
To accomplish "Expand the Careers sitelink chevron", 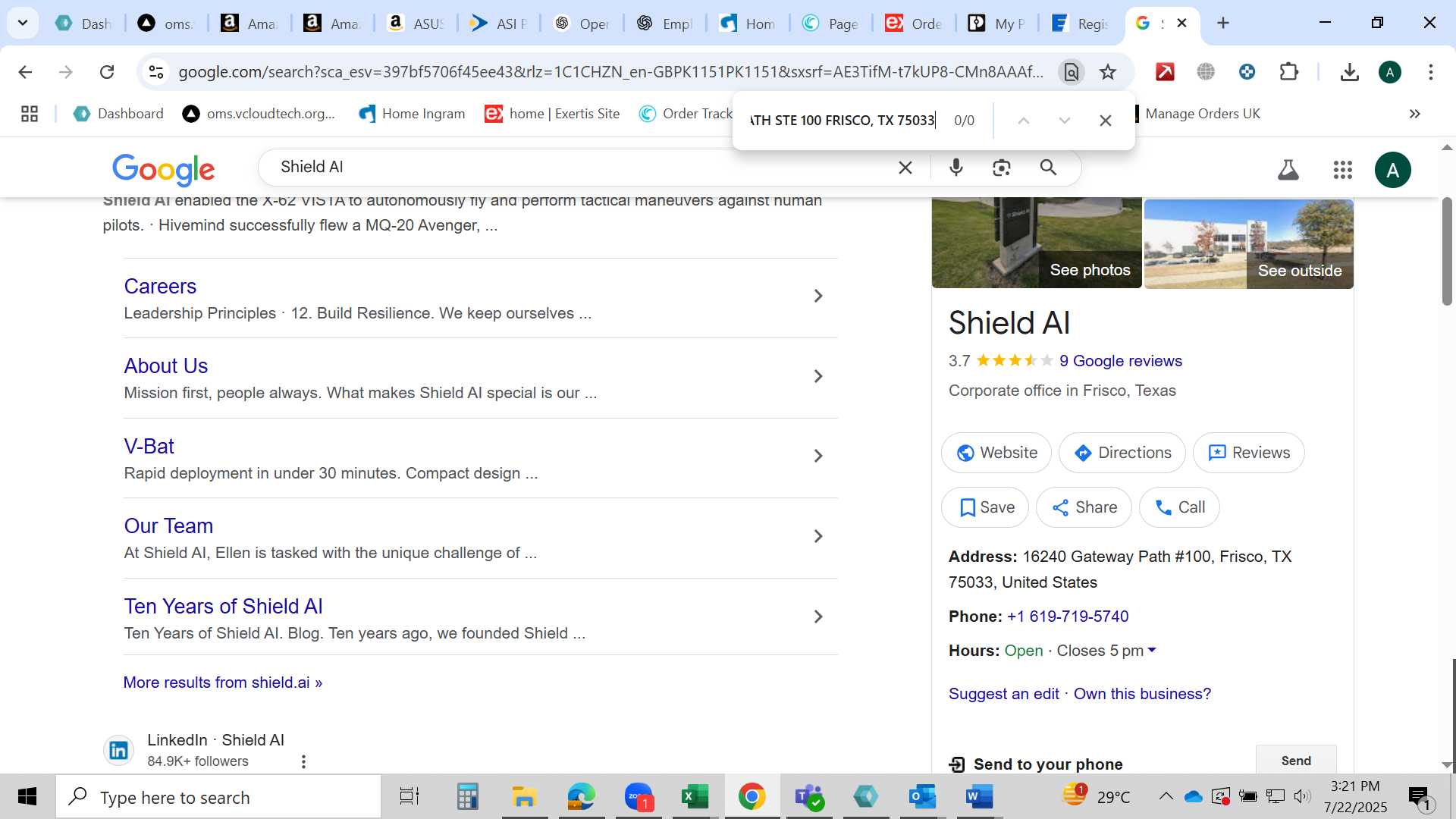I will pos(817,296).
